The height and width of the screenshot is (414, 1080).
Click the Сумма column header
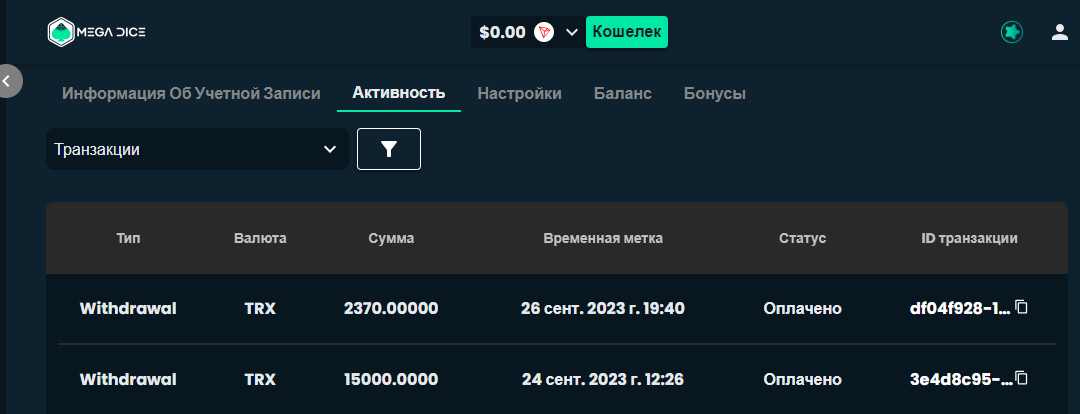click(391, 238)
